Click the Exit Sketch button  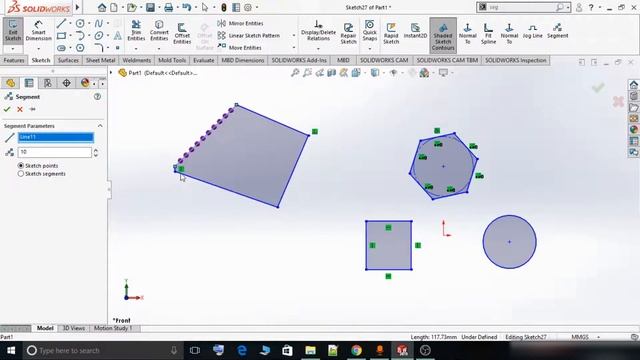pos(13,31)
